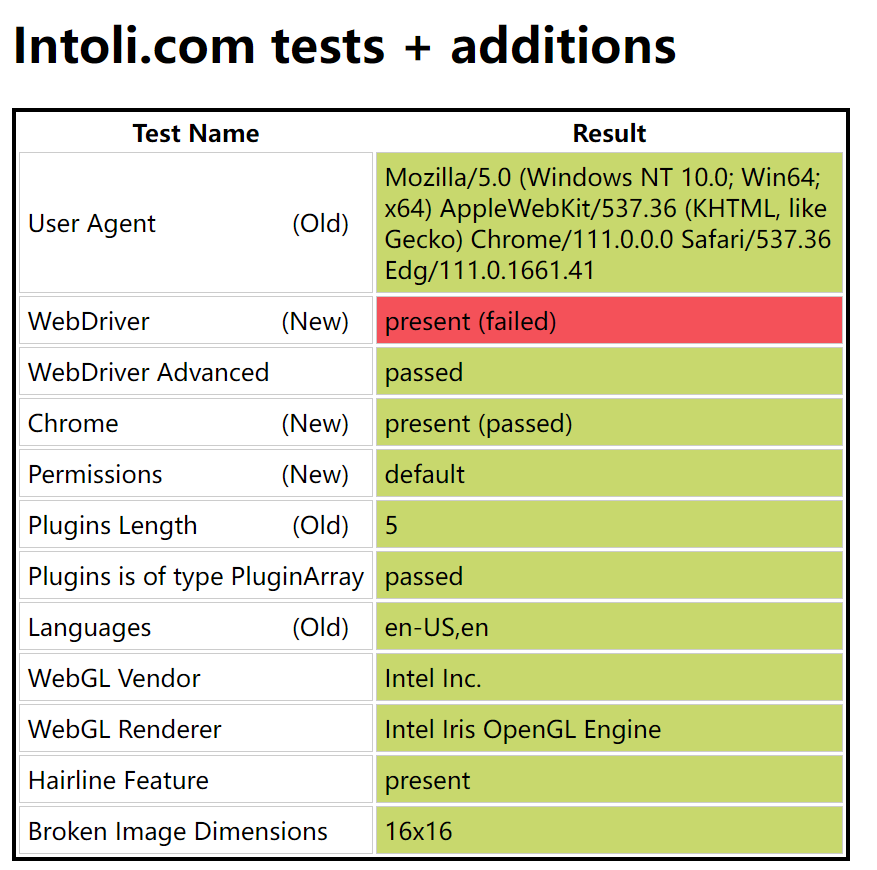
Task: Click the Mozilla/5.0 user agent result text
Action: (x=608, y=223)
